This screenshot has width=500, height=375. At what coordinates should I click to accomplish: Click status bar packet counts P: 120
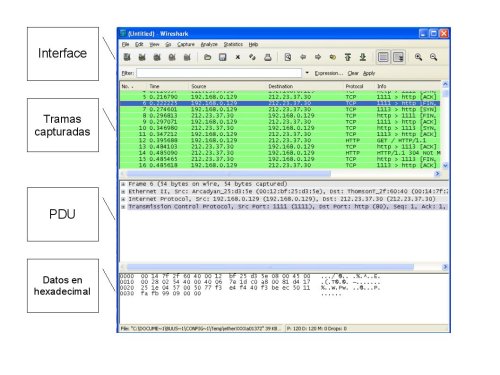click(317, 329)
